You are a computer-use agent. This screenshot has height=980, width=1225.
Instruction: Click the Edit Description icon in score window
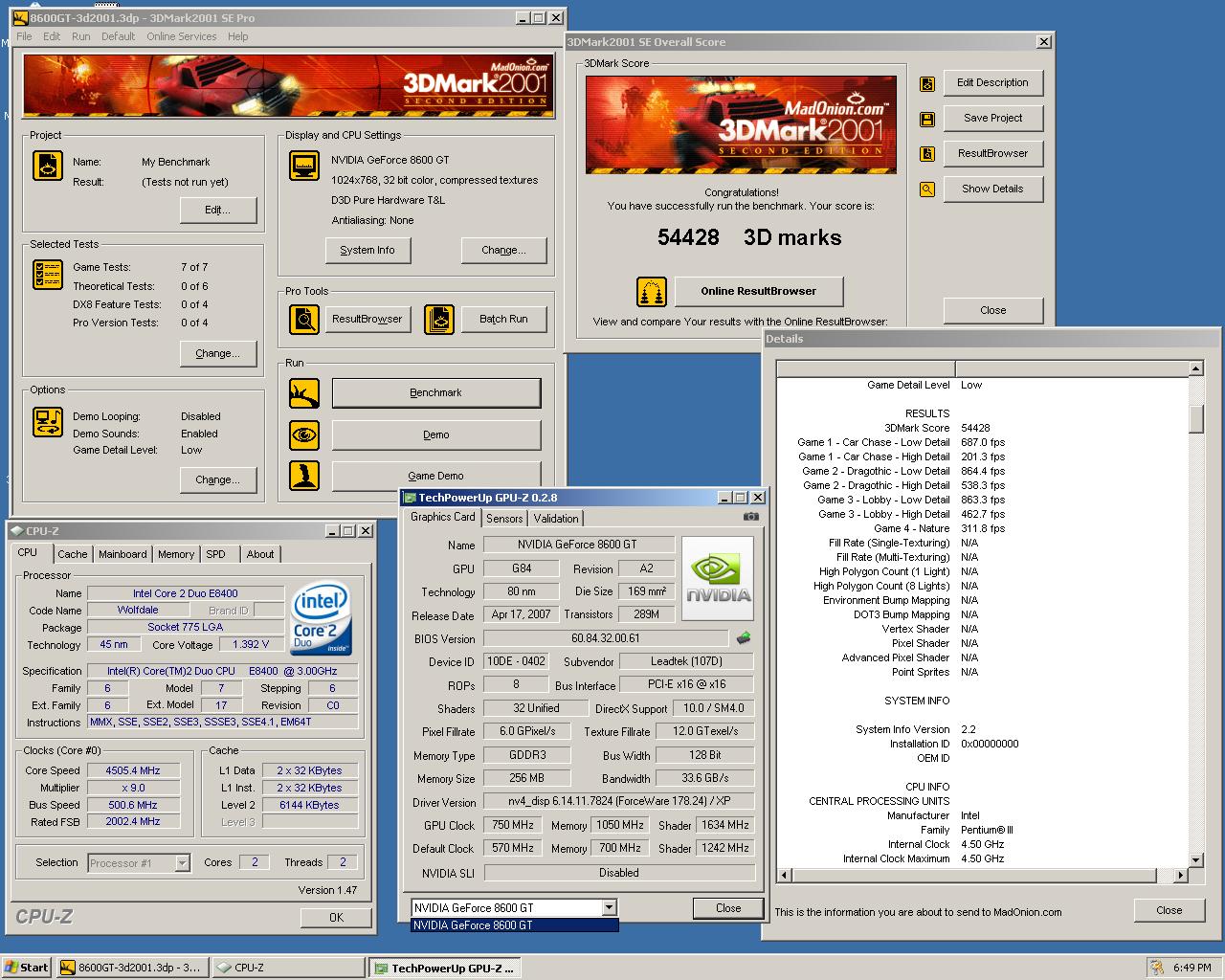pos(926,83)
